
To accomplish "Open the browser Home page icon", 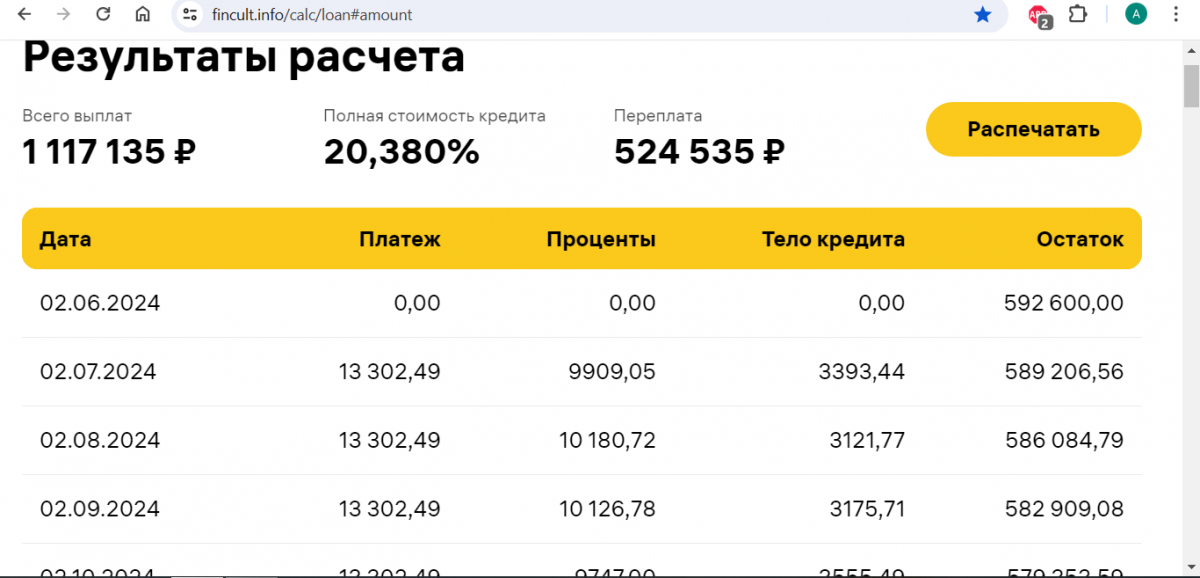I will click(143, 15).
